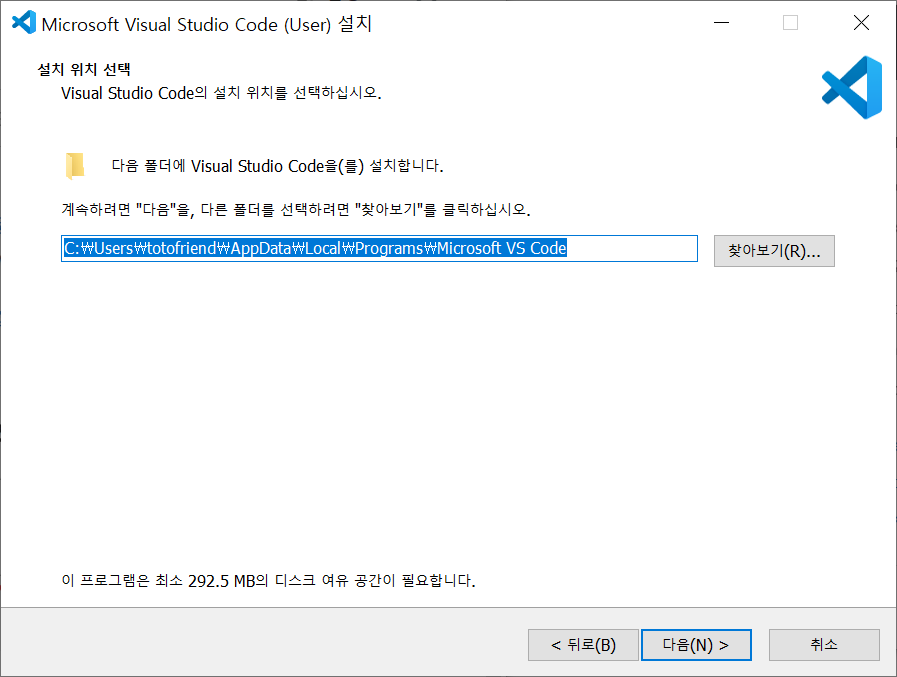Click the VS Code logo in title bar
The width and height of the screenshot is (897, 677).
pyautogui.click(x=23, y=23)
